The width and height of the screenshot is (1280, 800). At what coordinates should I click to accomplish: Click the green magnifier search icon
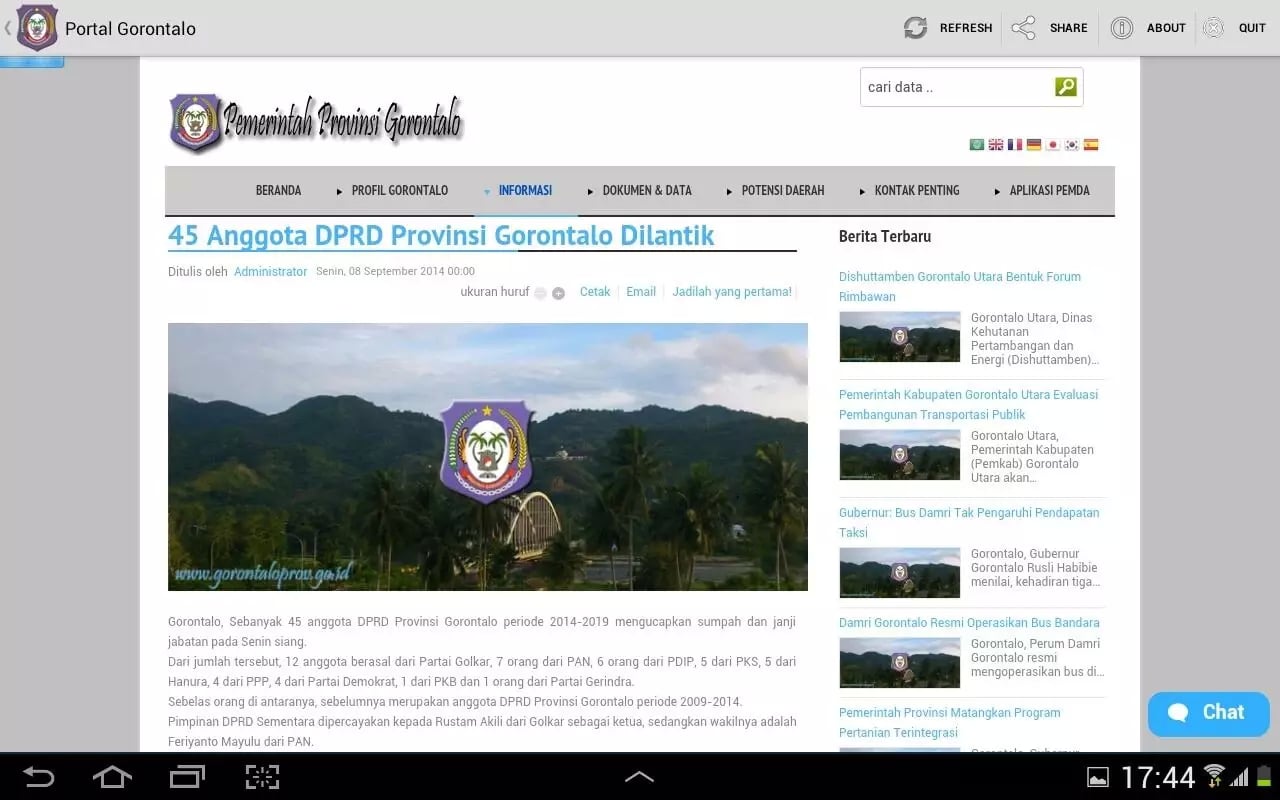1066,87
